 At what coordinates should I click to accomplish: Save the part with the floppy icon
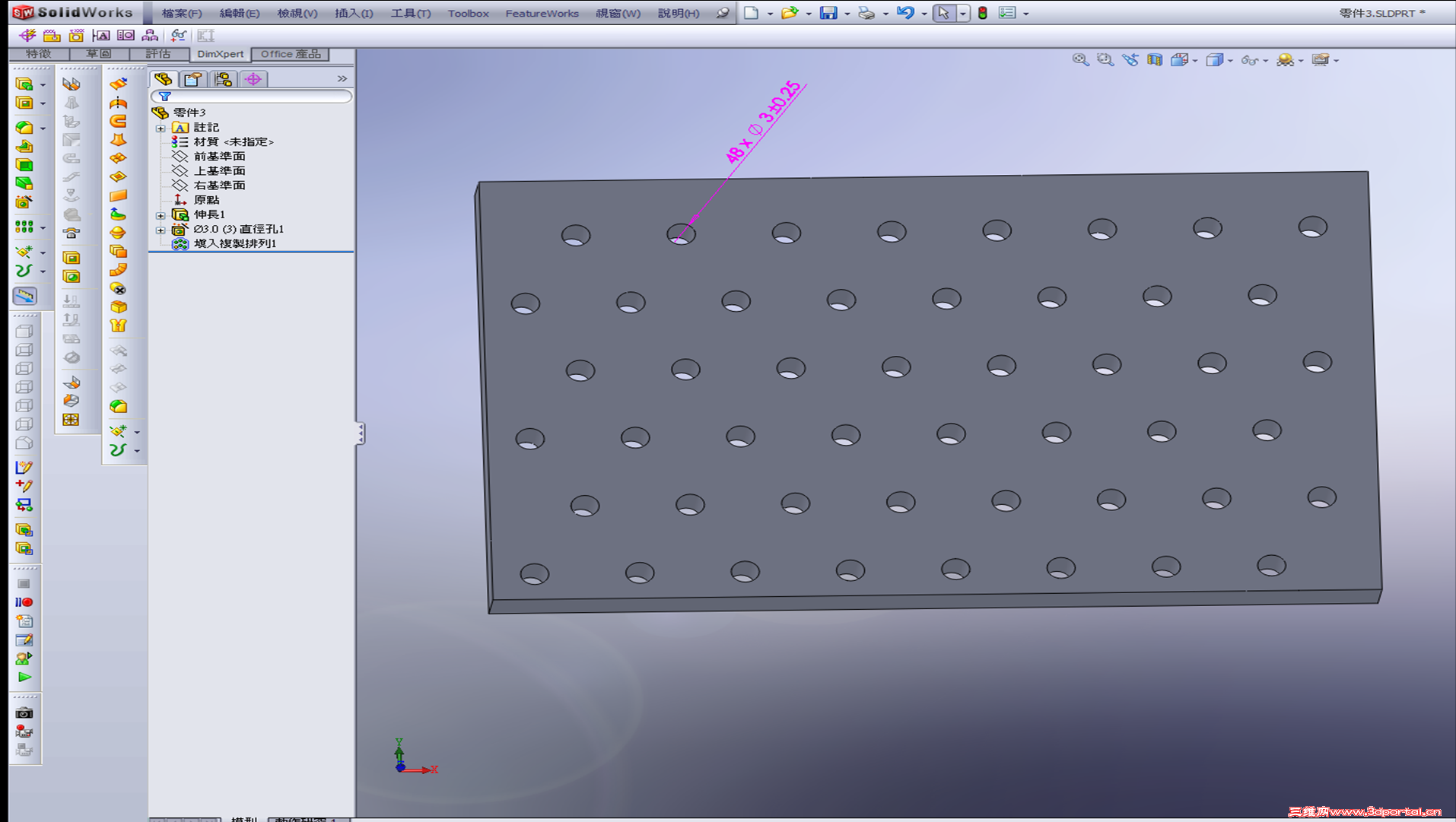(x=828, y=13)
